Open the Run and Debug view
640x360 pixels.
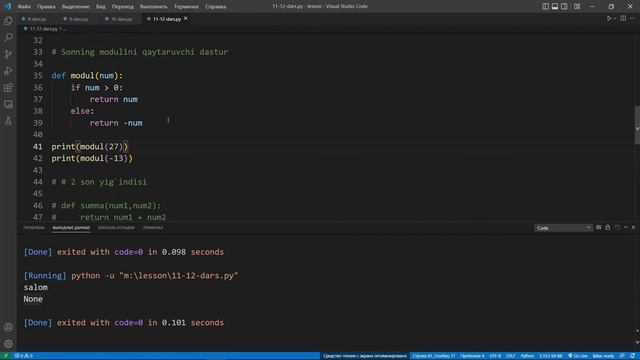pos(8,71)
